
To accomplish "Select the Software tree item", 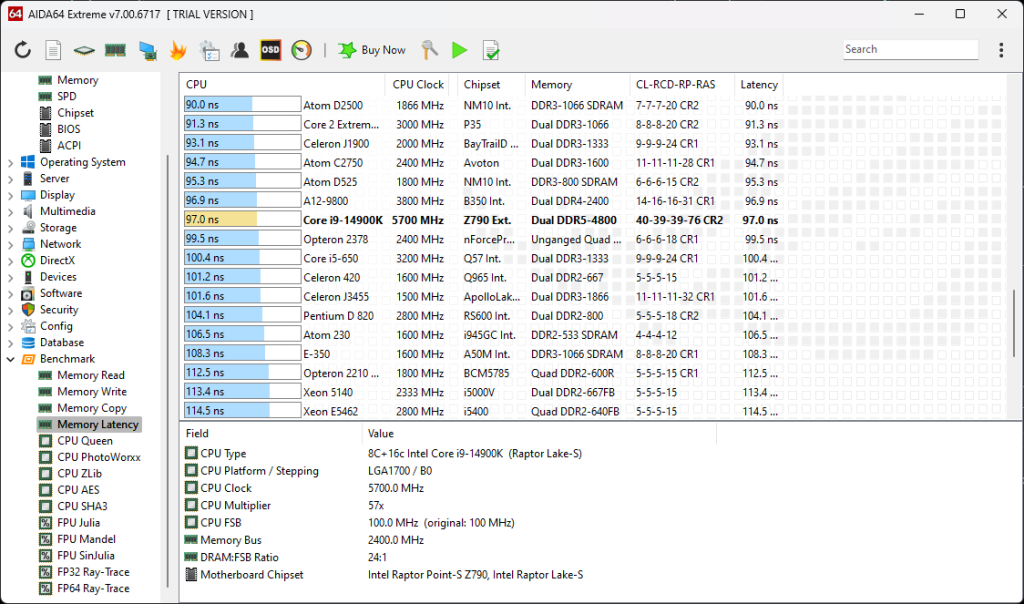I will coord(61,293).
